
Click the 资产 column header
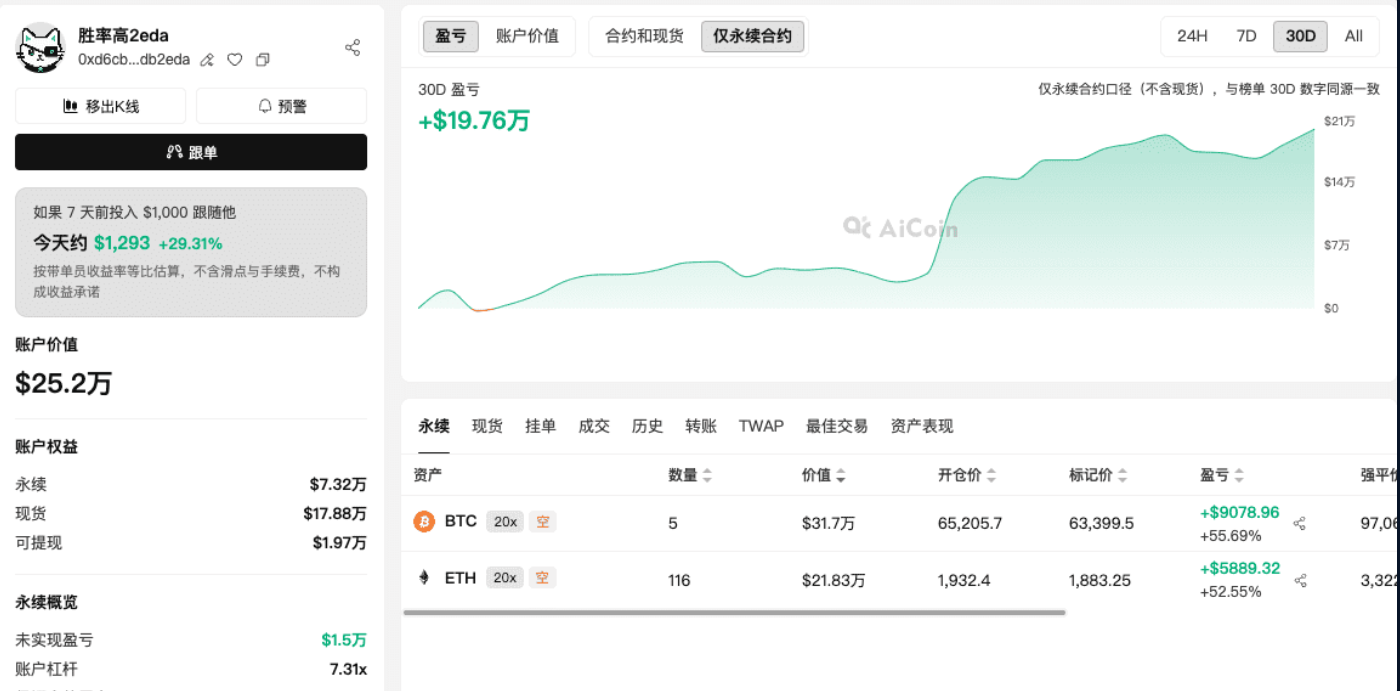(428, 475)
